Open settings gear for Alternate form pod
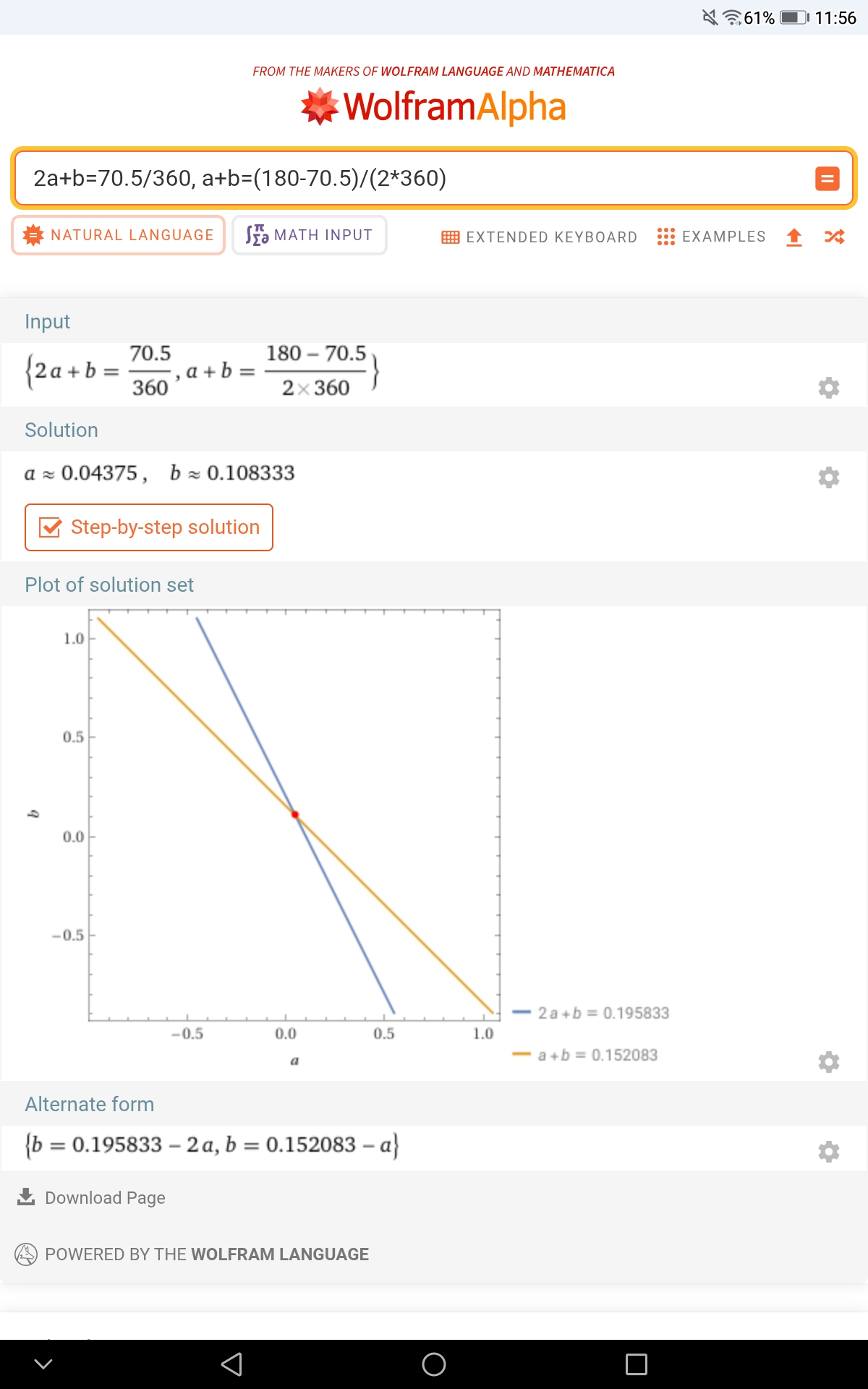The image size is (868, 1389). point(828,1151)
